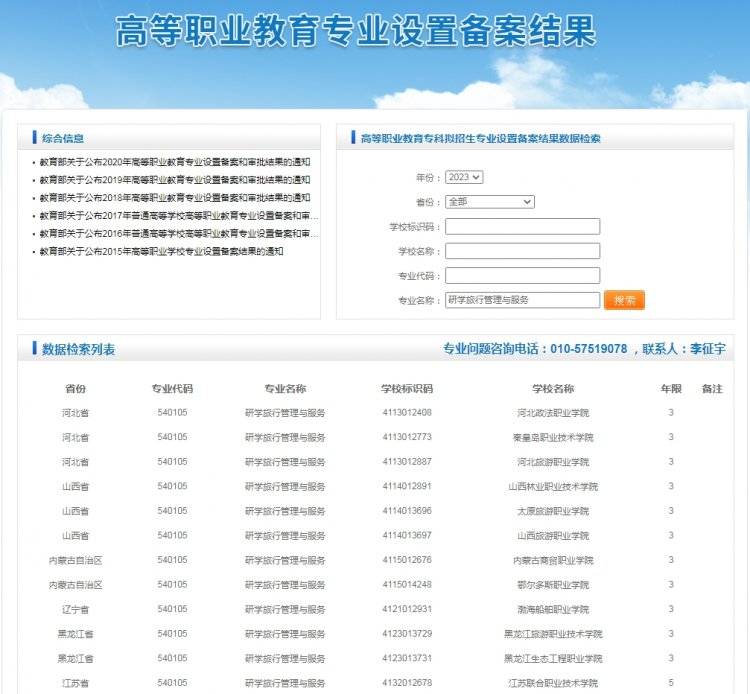
Task: Click the 学校名称 input field
Action: click(522, 251)
